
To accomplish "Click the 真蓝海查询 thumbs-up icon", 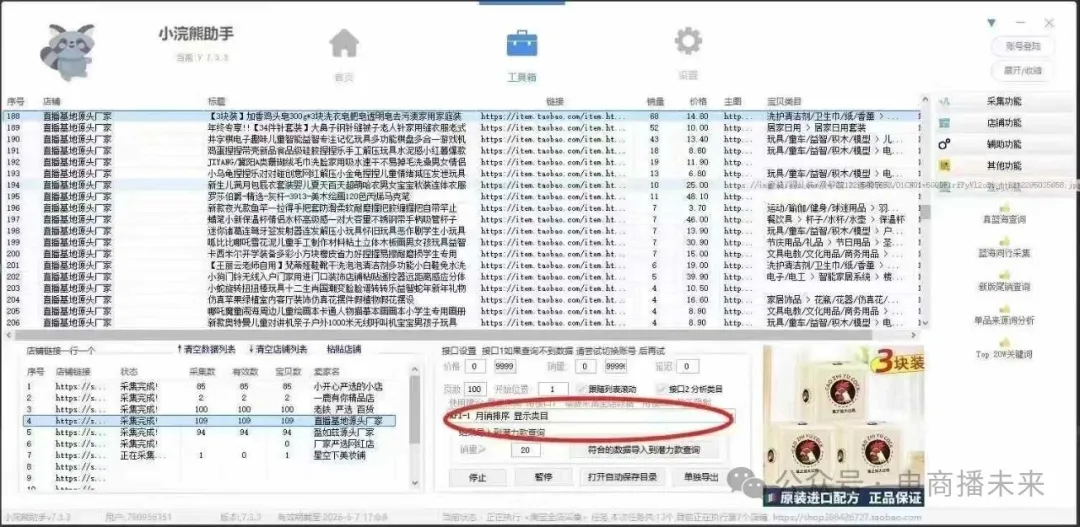I will point(1004,208).
